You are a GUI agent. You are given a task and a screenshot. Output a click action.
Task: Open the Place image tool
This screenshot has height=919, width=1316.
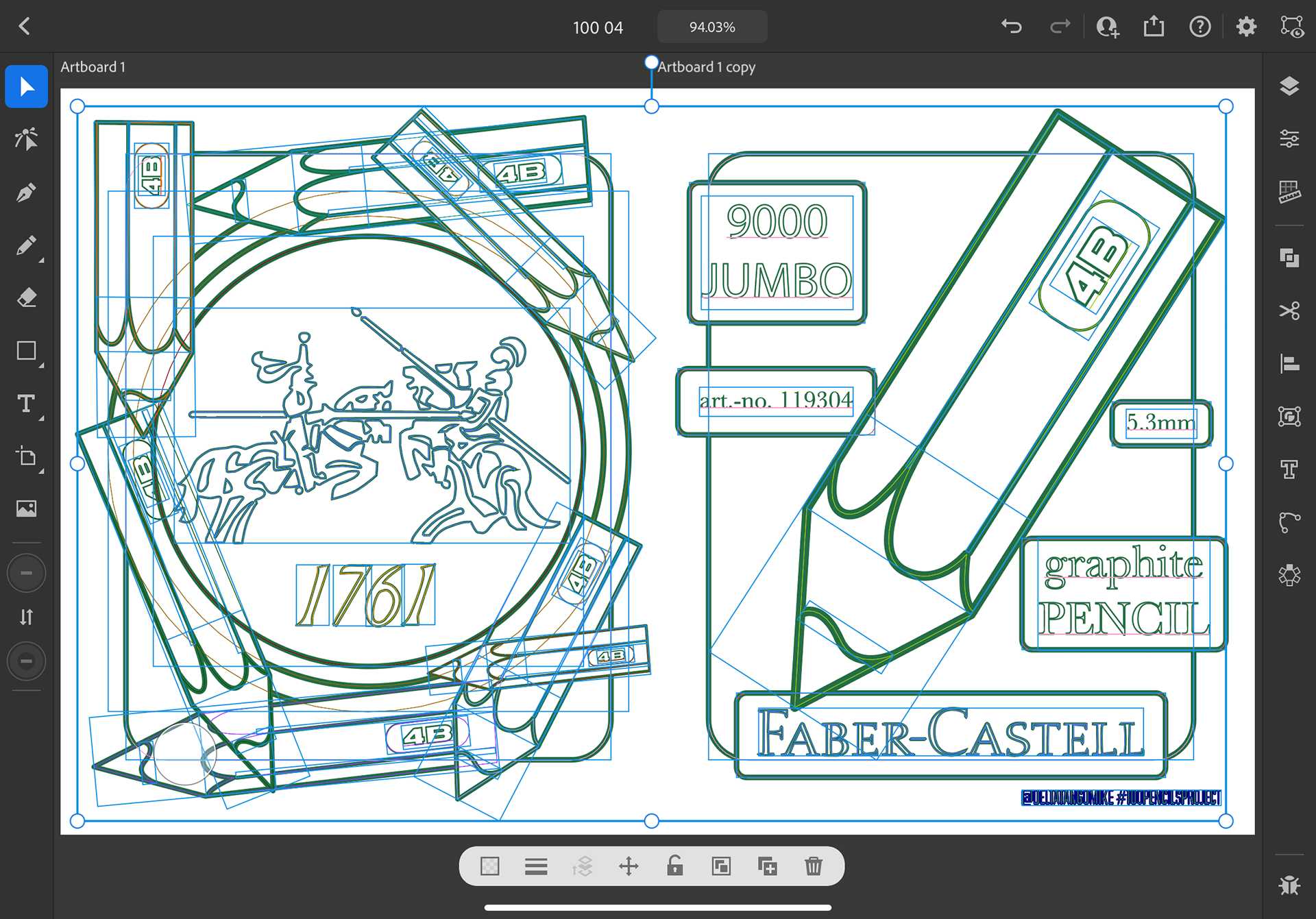26,509
